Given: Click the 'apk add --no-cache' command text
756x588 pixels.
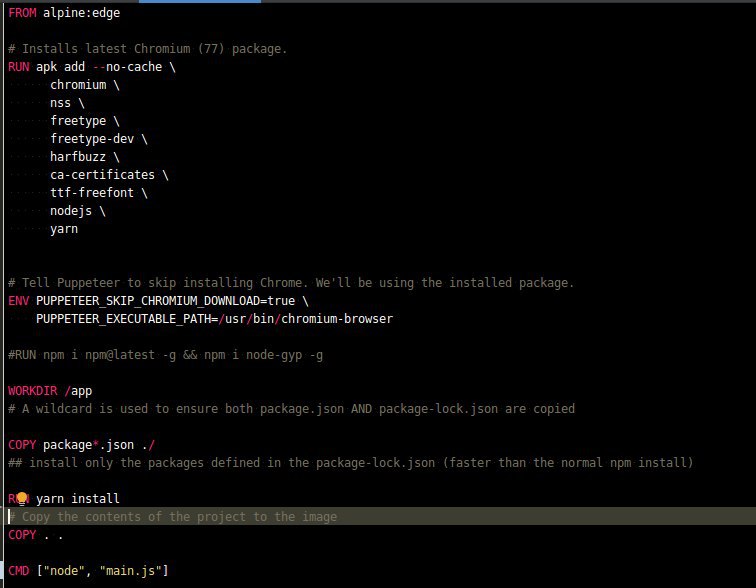Looking at the screenshot, I should (99, 67).
